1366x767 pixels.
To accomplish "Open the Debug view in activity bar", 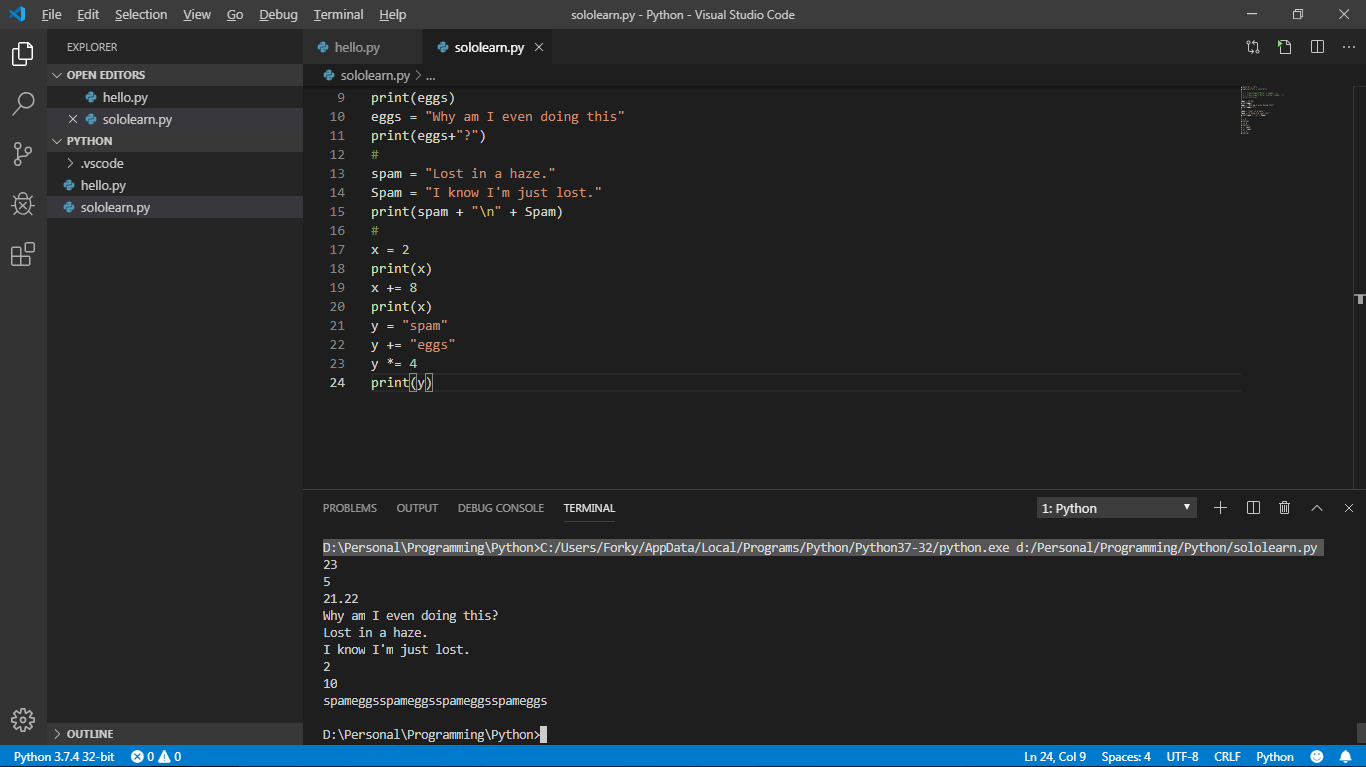I will coord(23,204).
